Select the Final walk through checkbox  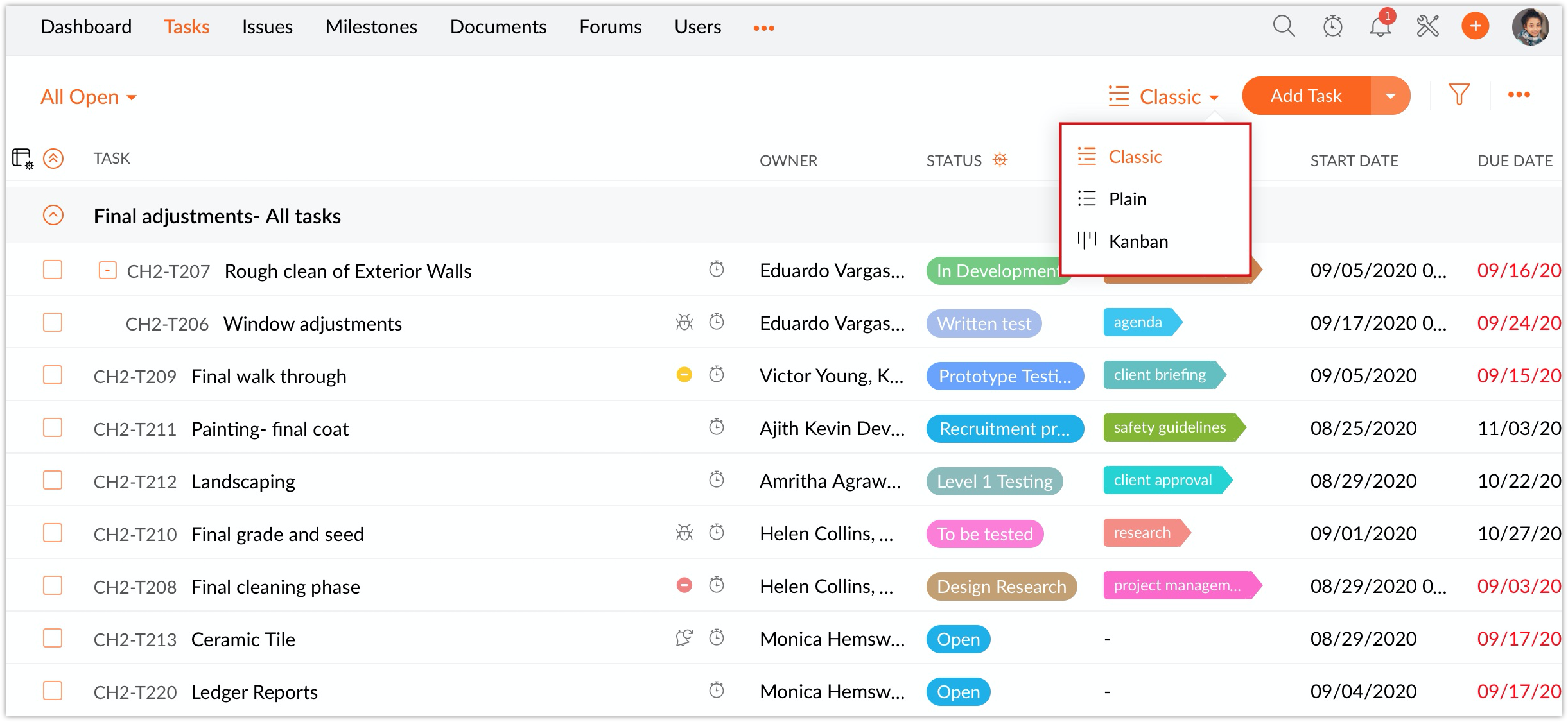(53, 375)
